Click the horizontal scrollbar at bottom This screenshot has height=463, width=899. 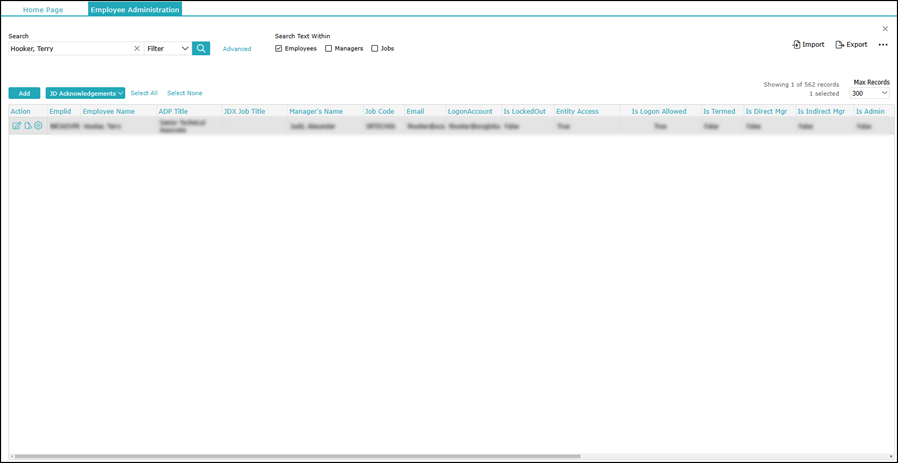pyautogui.click(x=300, y=457)
